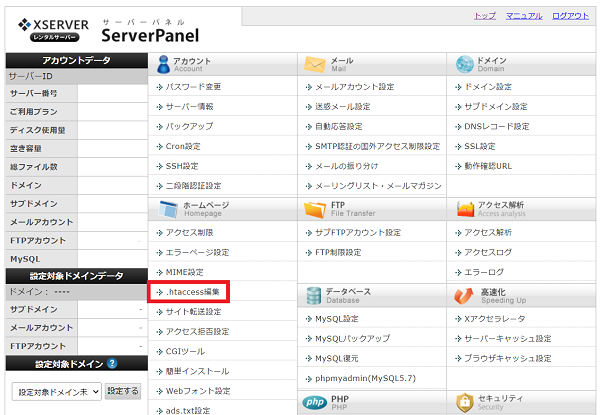
Task: Open 迷惑メール設定
Action: pos(342,107)
